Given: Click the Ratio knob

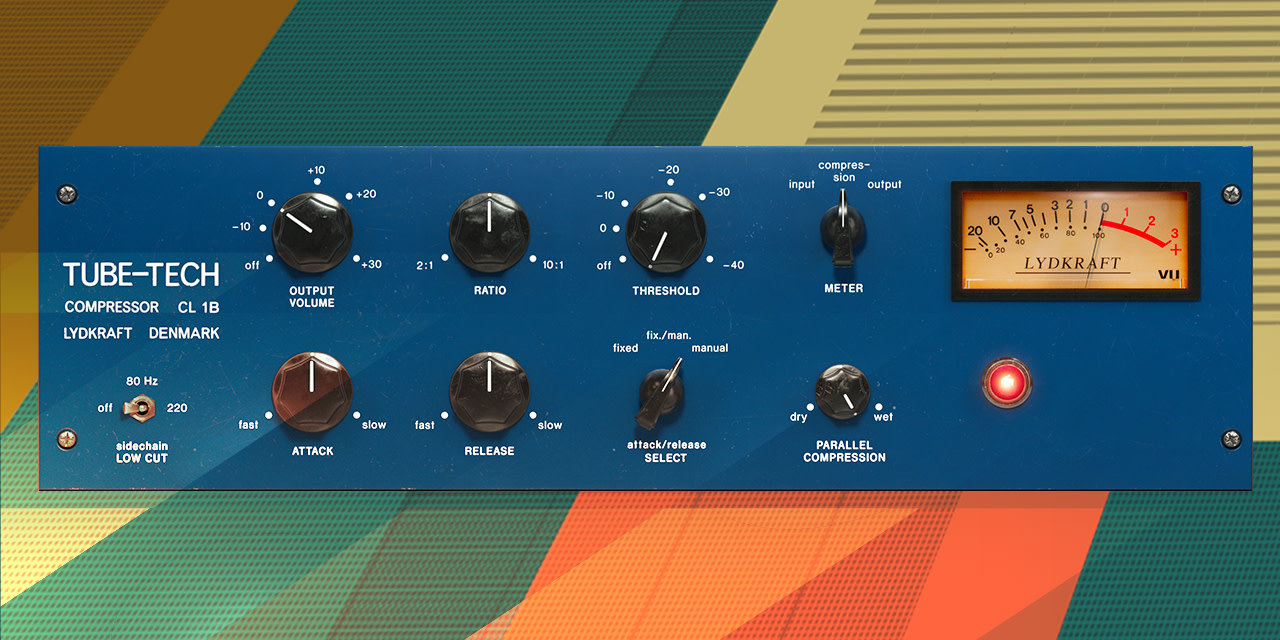Looking at the screenshot, I should 490,233.
